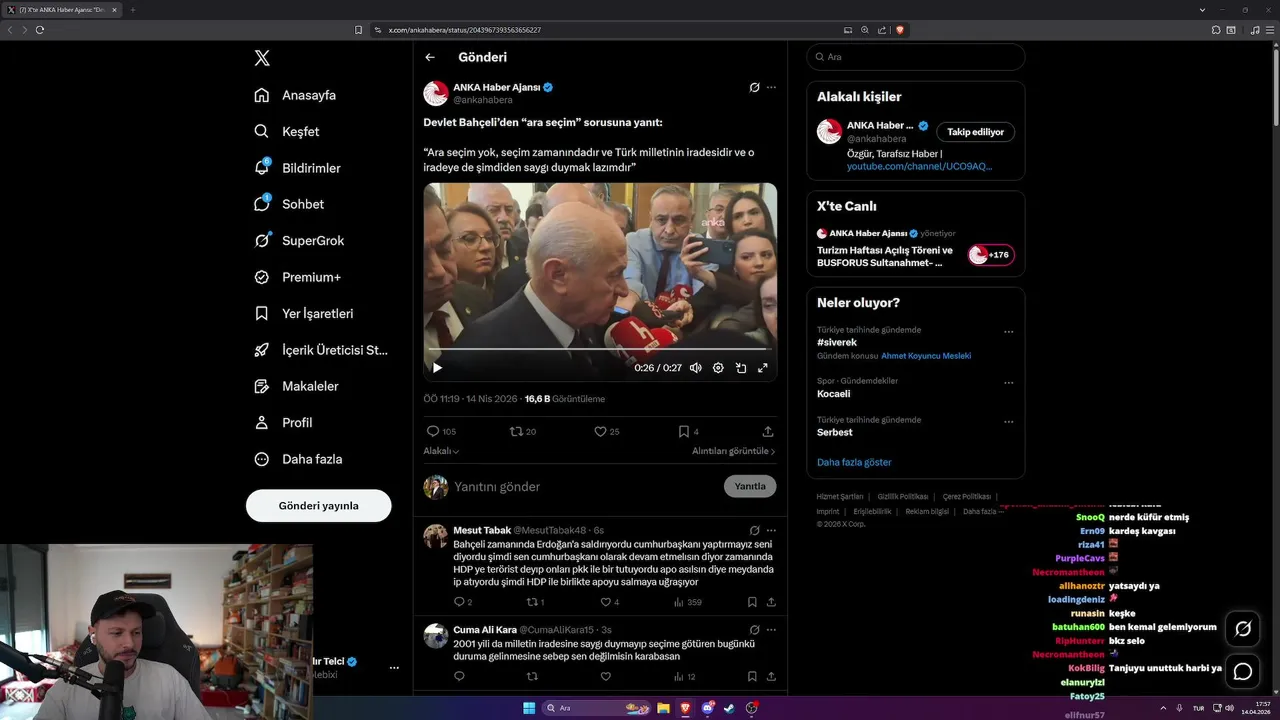
Task: Click Daha fazla göster link
Action: (854, 462)
